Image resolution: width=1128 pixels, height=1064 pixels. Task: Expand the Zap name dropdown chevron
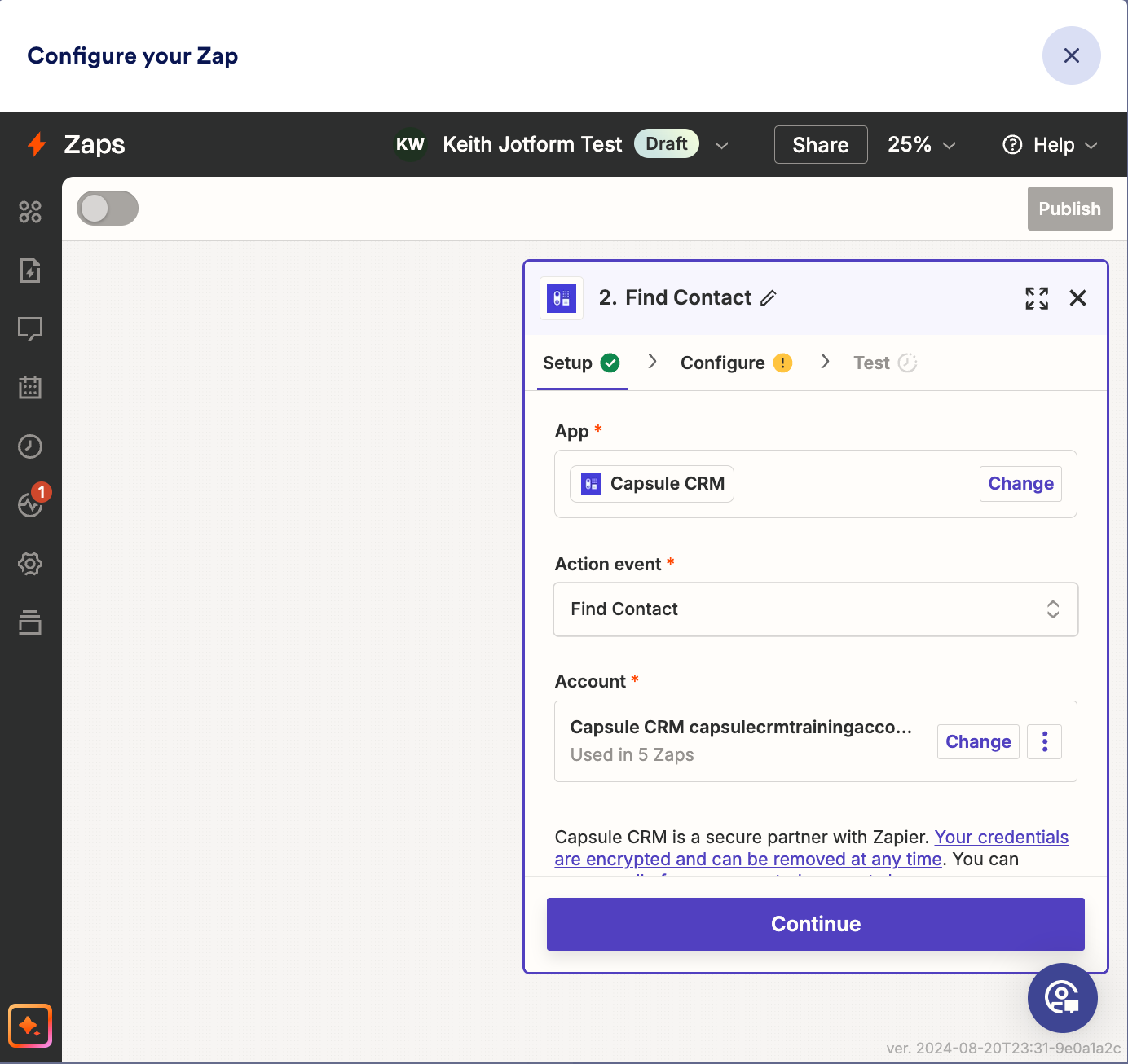721,145
